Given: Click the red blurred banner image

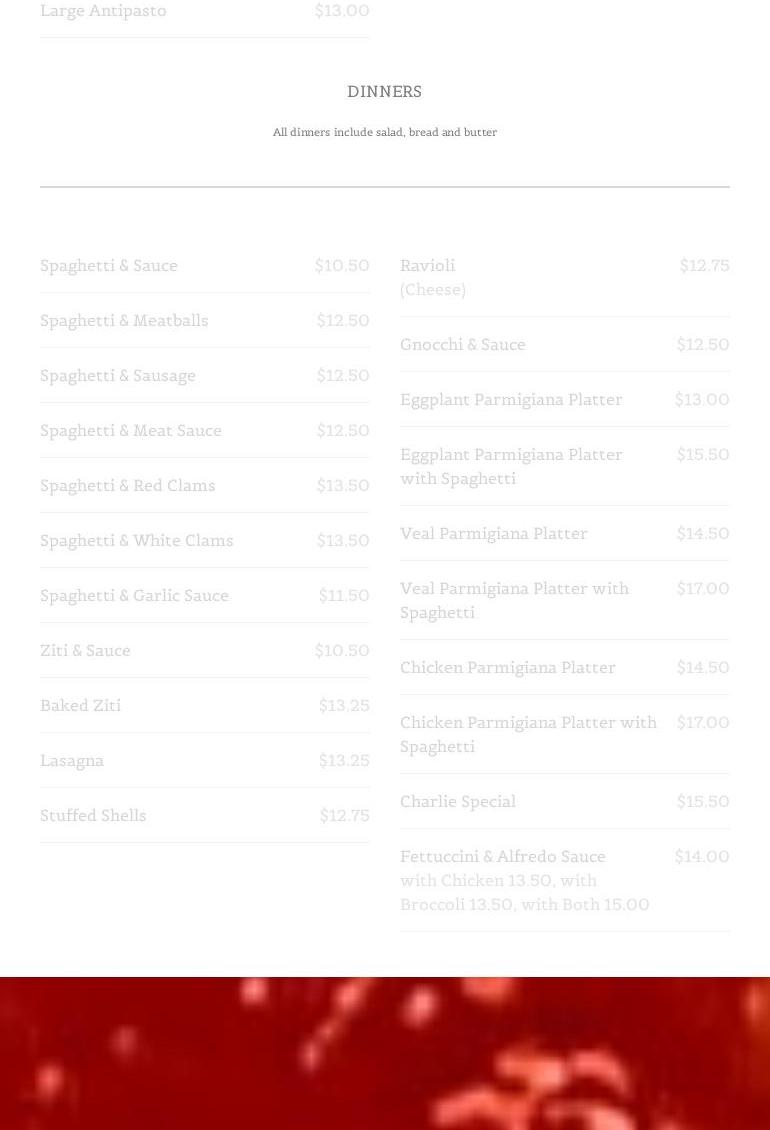Looking at the screenshot, I should tap(385, 1053).
